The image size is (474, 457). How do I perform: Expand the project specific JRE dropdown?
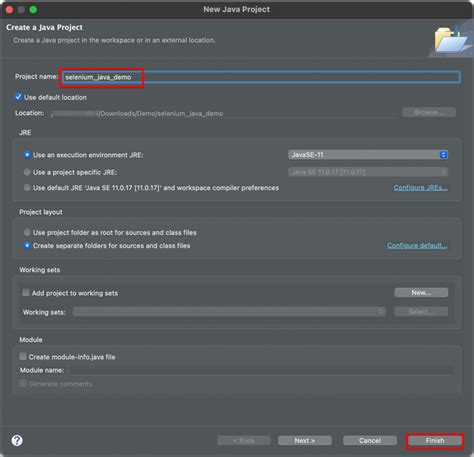[368, 172]
